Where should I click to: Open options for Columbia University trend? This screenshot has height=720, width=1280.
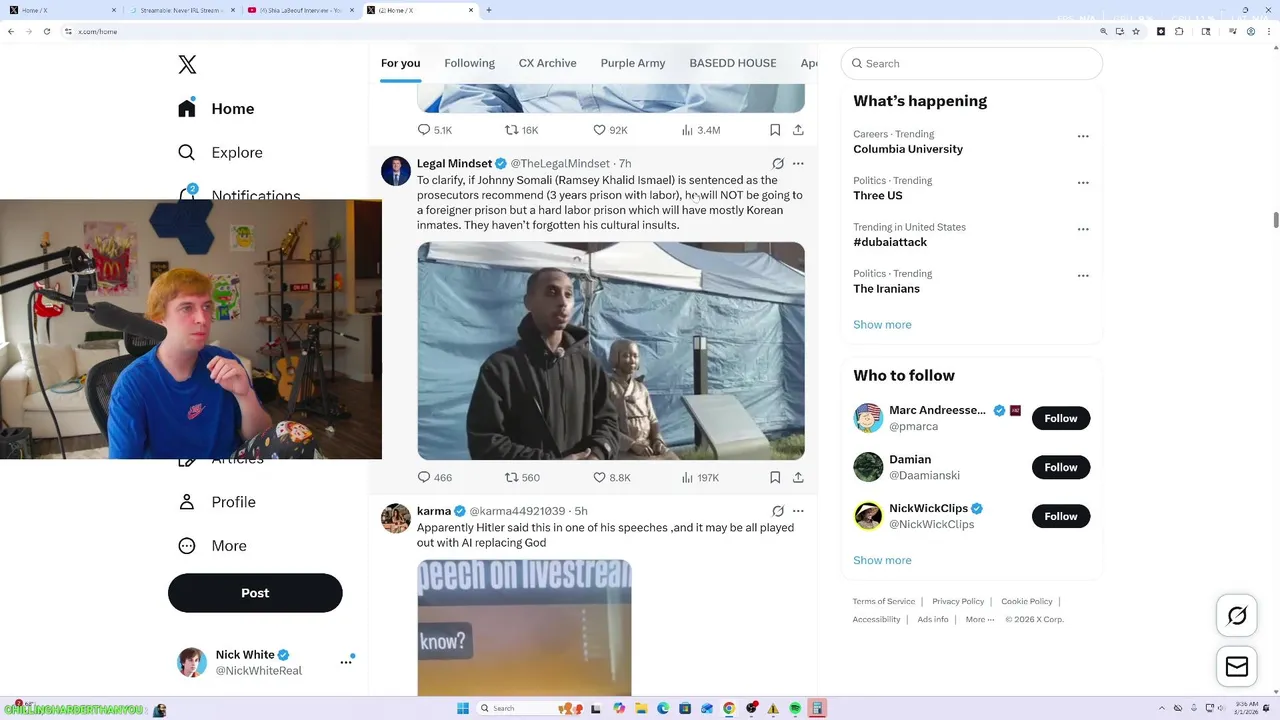(x=1083, y=136)
